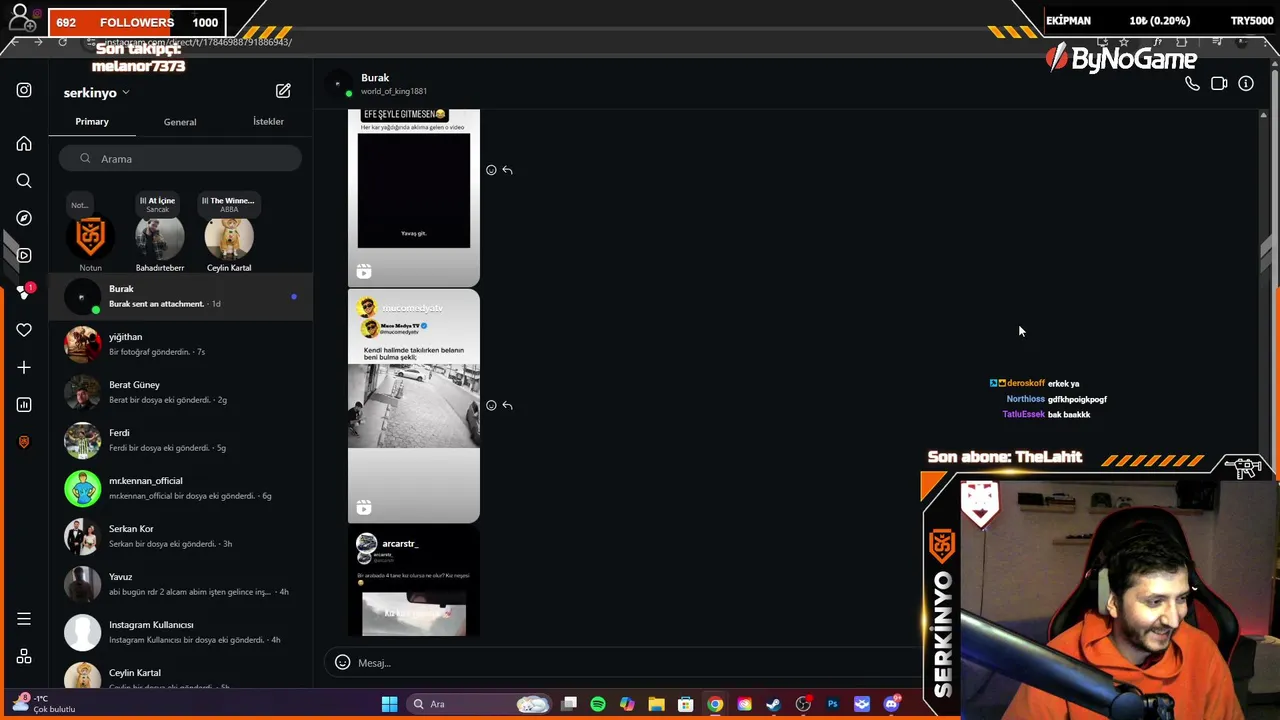The width and height of the screenshot is (1280, 720).
Task: Open the sidebar Search magnifier icon
Action: [24, 181]
